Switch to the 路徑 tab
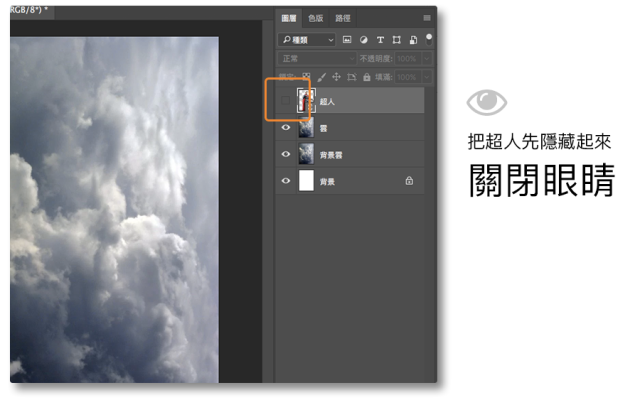This screenshot has height=400, width=640. [x=343, y=18]
